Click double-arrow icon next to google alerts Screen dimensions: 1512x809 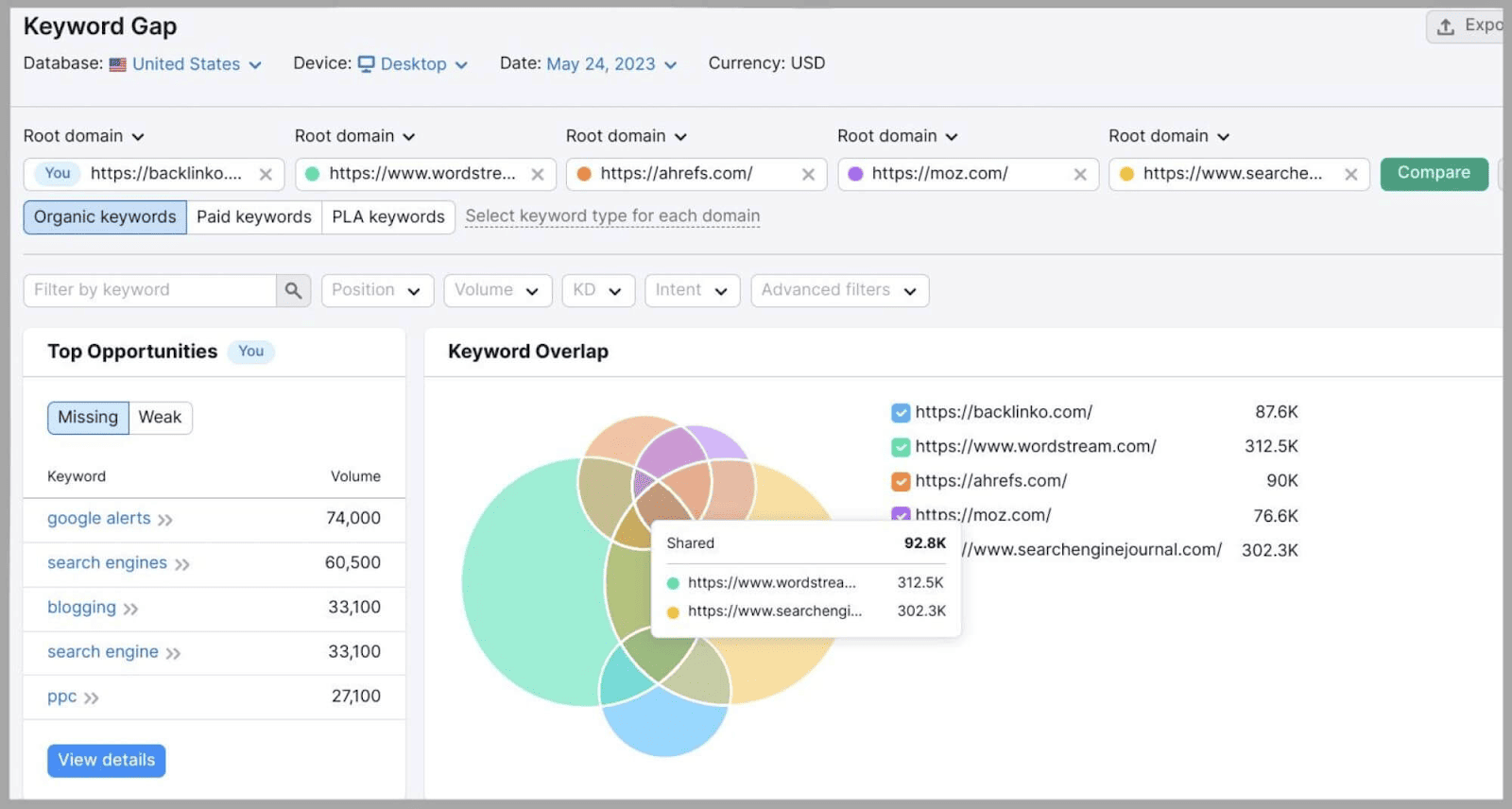pyautogui.click(x=165, y=520)
